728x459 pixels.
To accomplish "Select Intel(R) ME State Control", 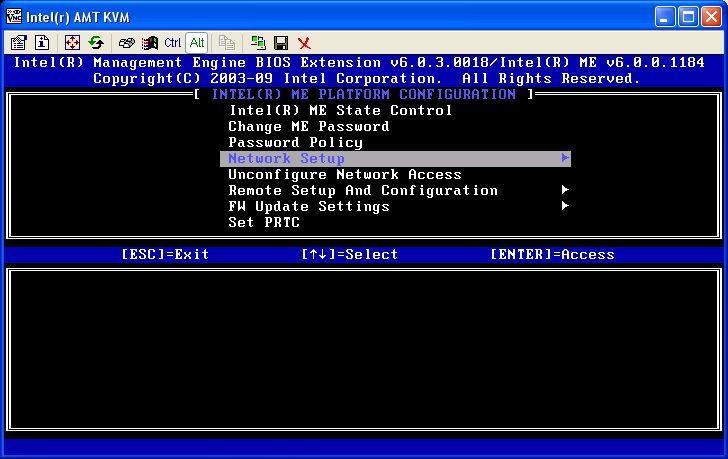I will pos(340,110).
